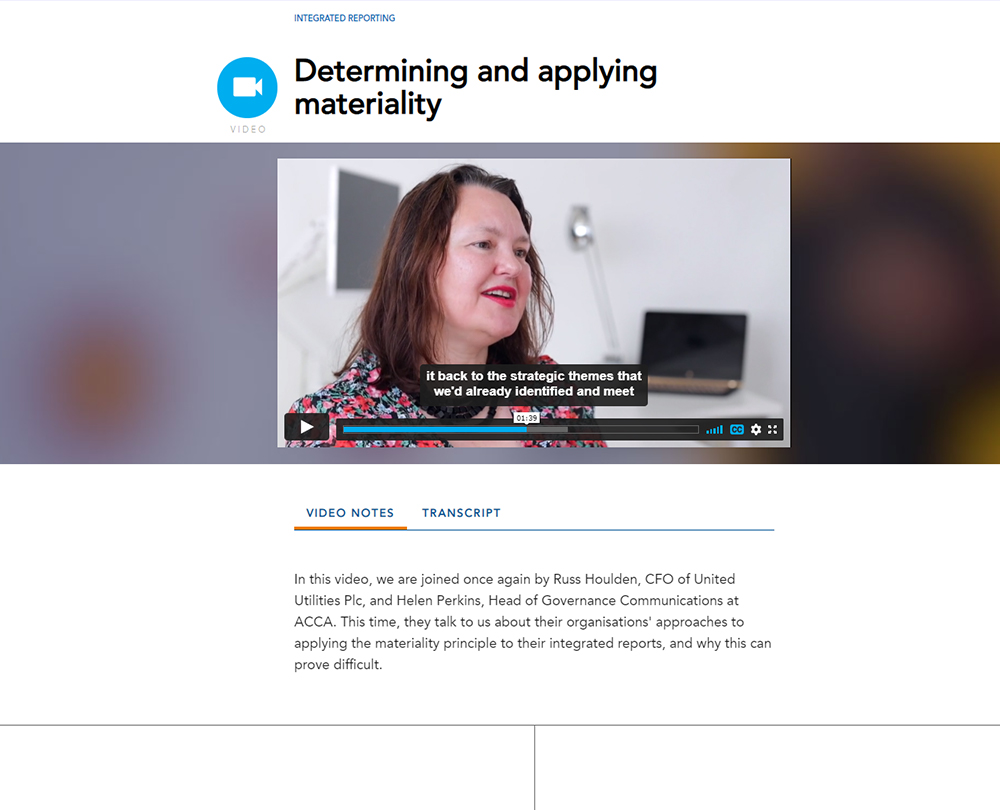
Task: Click the blurred banner left of the video
Action: coord(138,303)
